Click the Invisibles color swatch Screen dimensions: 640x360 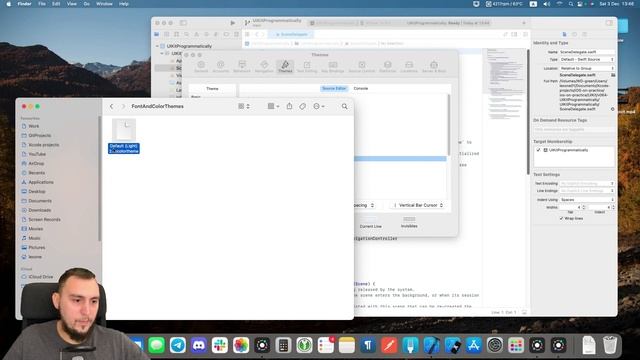click(x=409, y=219)
